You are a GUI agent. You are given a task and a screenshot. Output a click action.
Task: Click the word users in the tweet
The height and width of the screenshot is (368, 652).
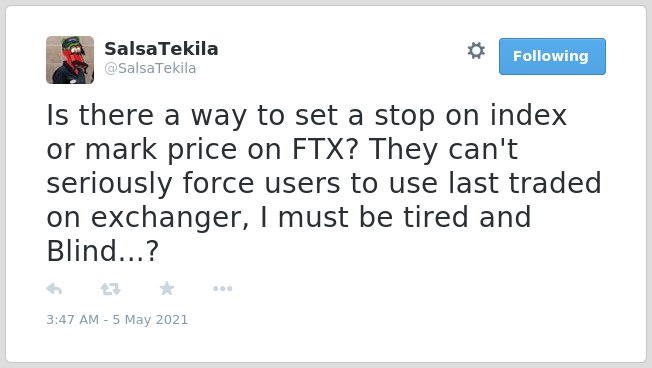[302, 184]
